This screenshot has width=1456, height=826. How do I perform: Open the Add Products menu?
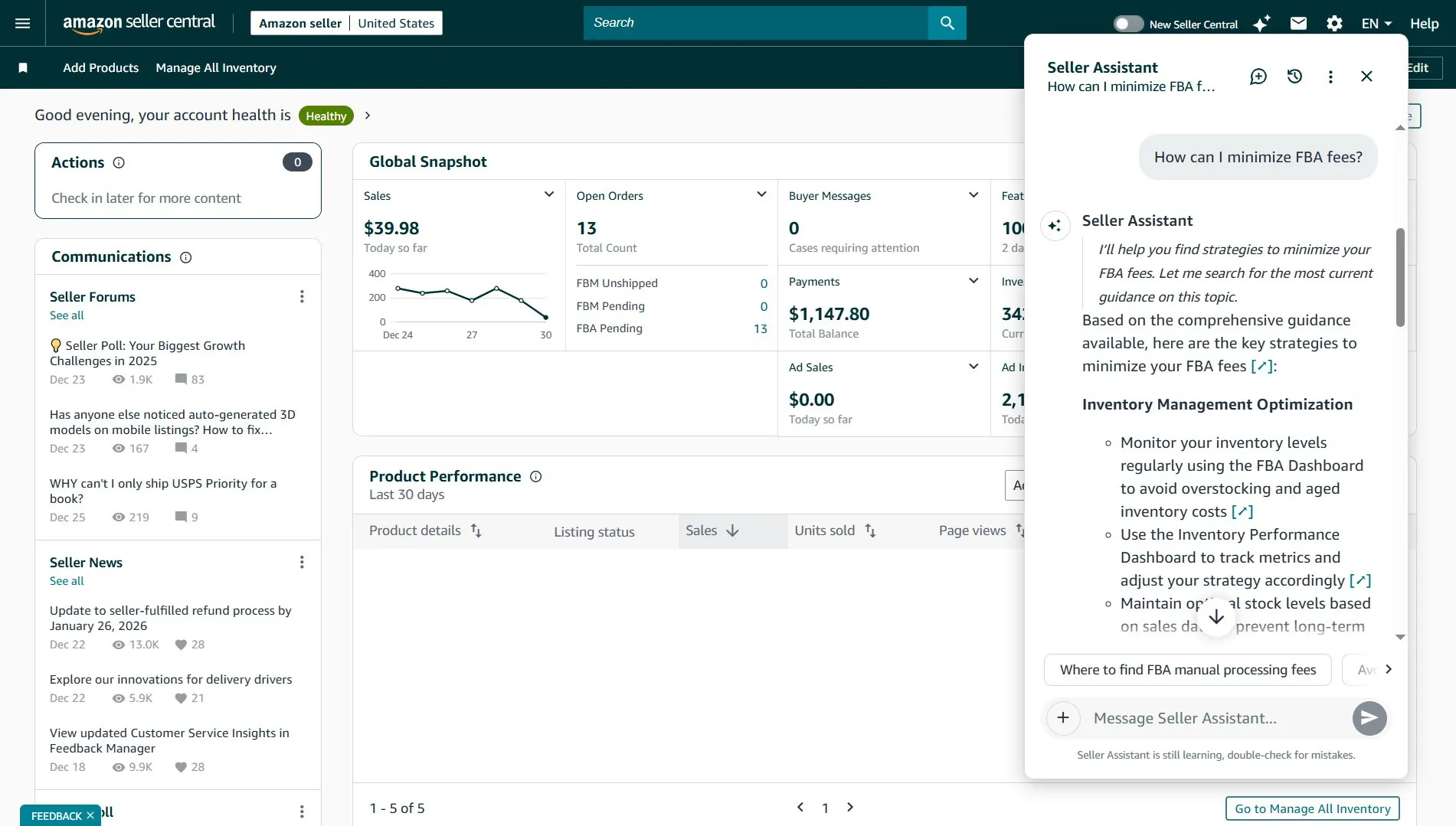(x=100, y=67)
